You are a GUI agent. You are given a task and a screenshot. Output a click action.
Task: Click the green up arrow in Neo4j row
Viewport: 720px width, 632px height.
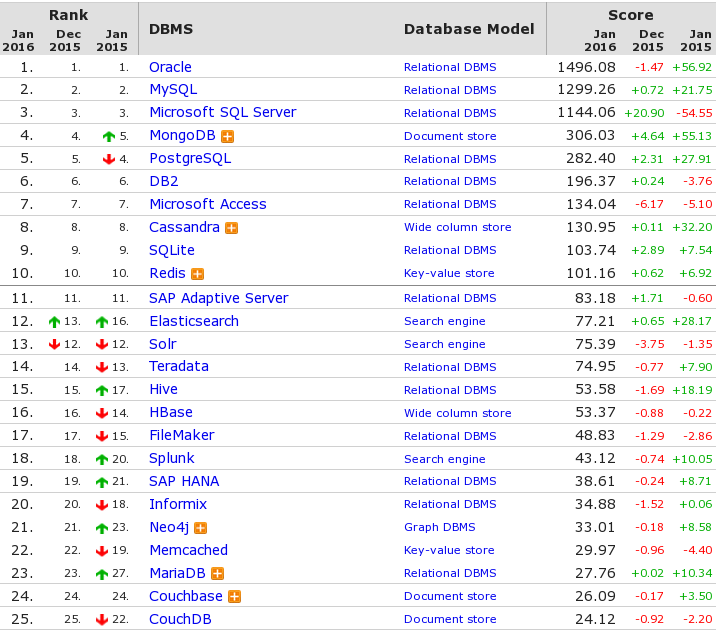point(102,528)
